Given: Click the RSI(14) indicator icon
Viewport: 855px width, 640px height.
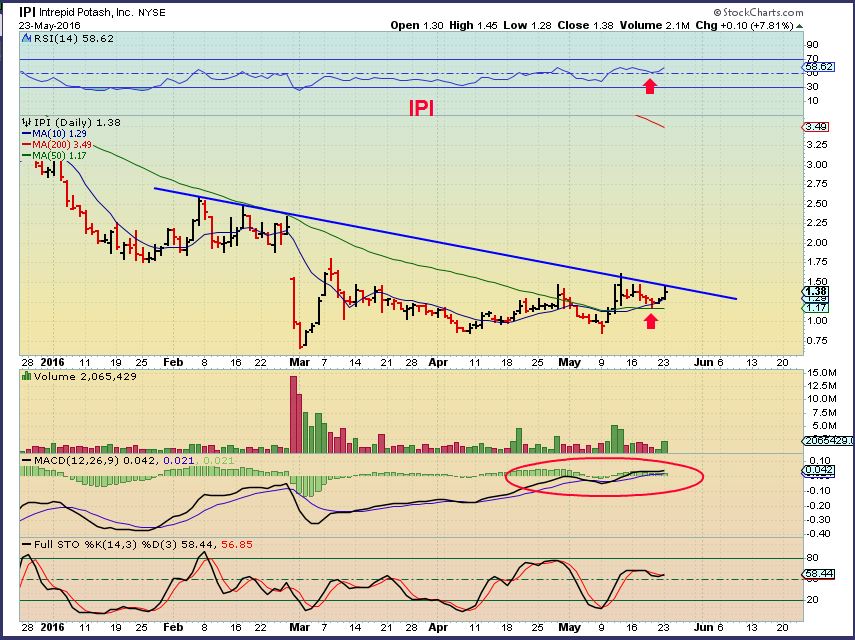Looking at the screenshot, I should point(26,38).
